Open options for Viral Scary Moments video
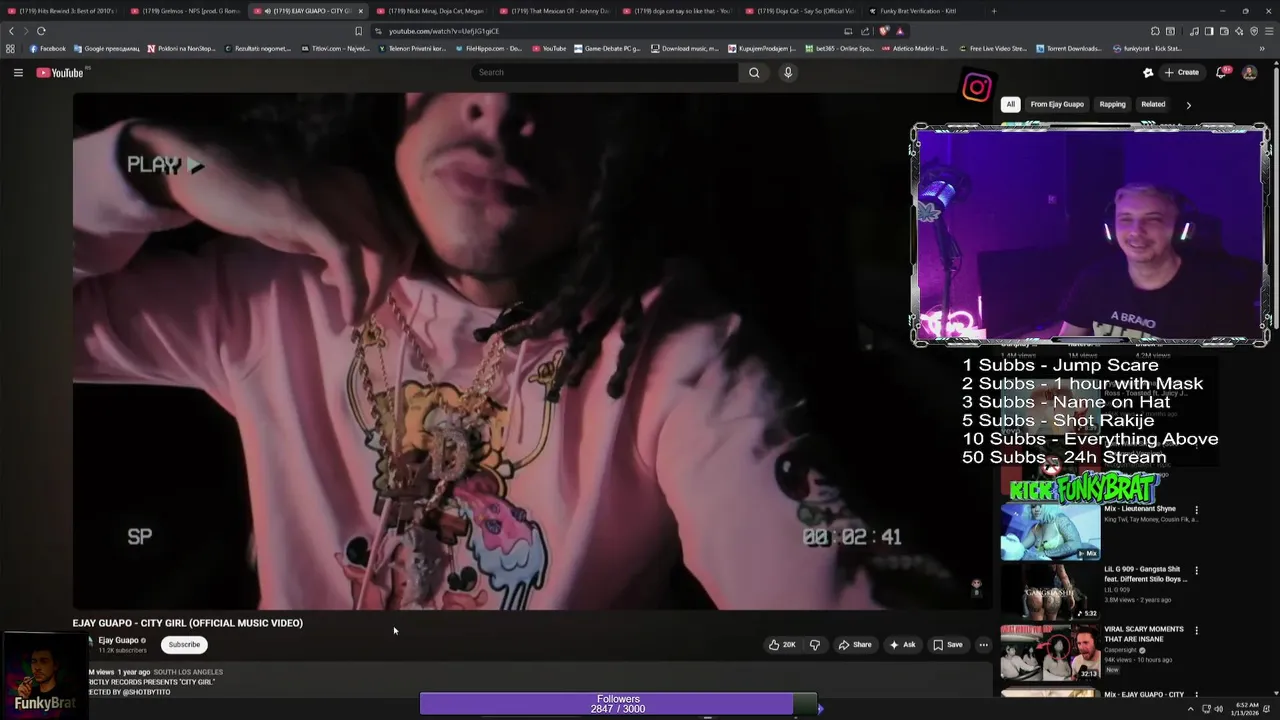The height and width of the screenshot is (720, 1280). tap(1196, 630)
